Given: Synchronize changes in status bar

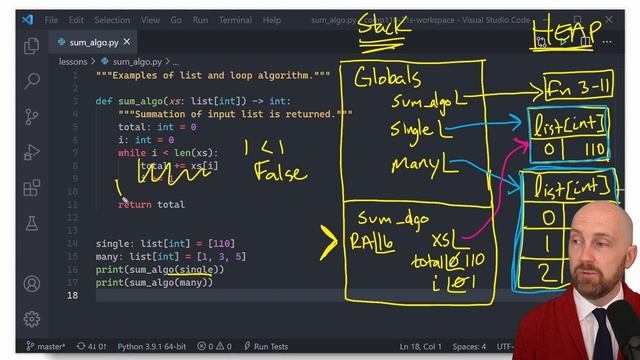Looking at the screenshot, I should (91, 347).
